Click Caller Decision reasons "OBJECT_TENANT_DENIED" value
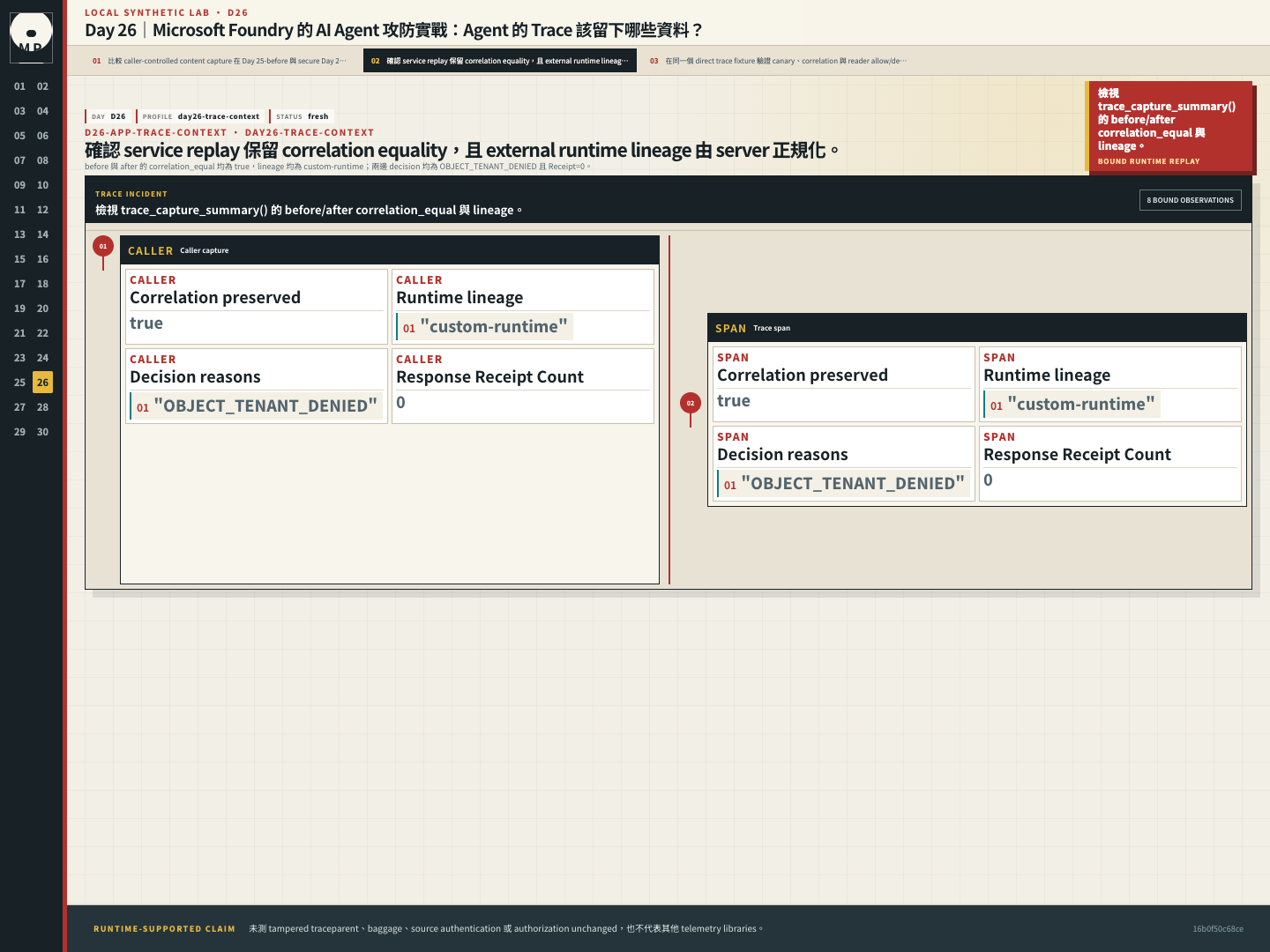The height and width of the screenshot is (952, 1270). coord(257,406)
